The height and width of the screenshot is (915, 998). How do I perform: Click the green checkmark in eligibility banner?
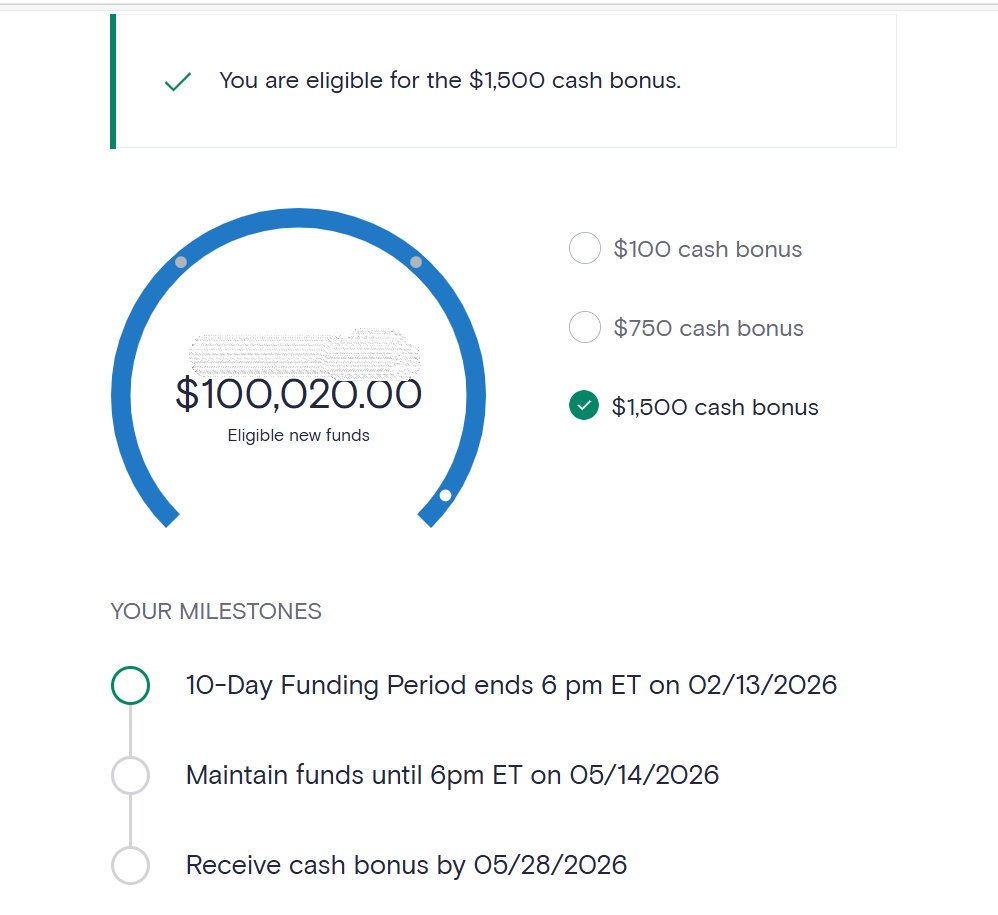click(x=178, y=82)
